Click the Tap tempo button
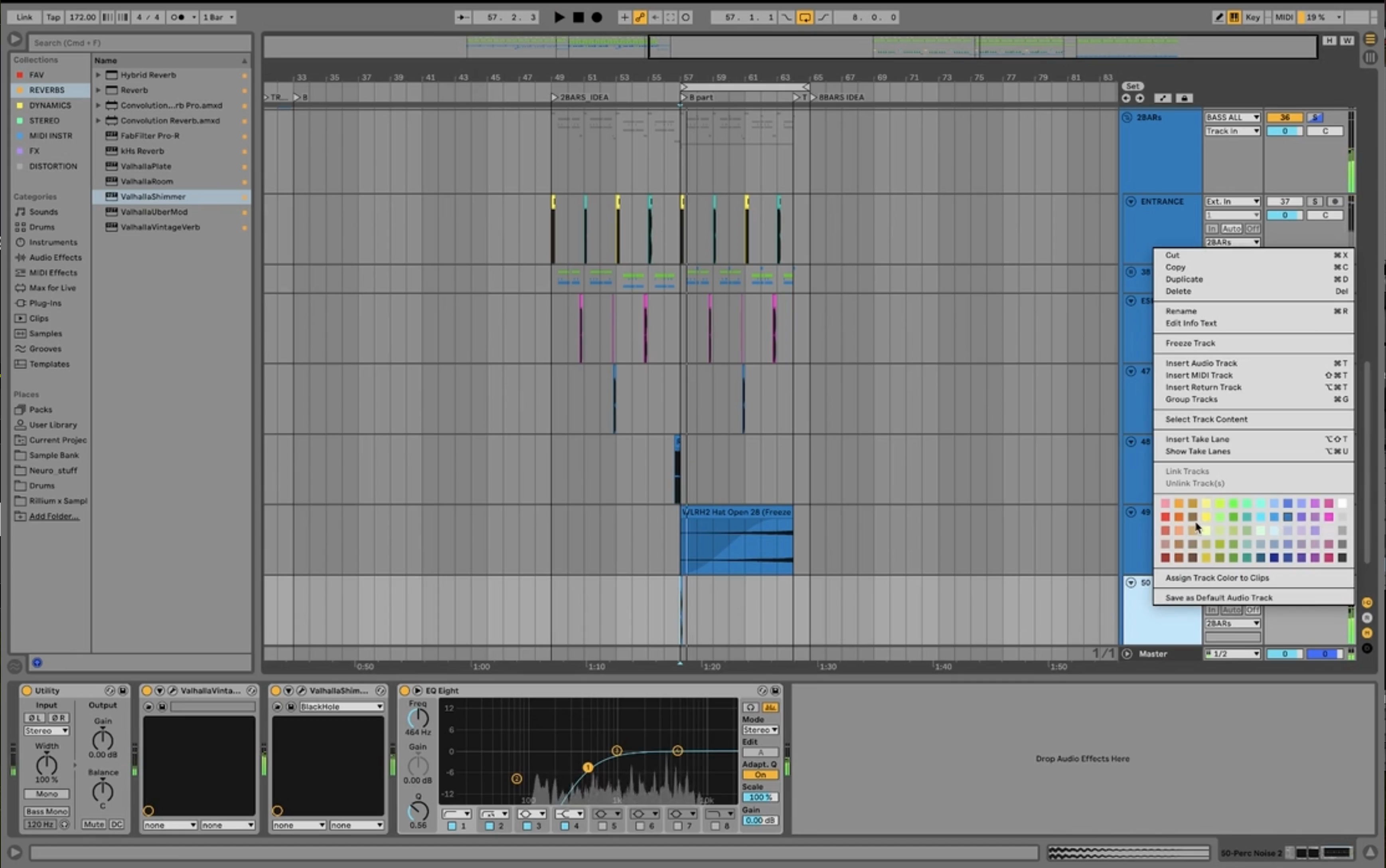1386x868 pixels. pyautogui.click(x=53, y=17)
